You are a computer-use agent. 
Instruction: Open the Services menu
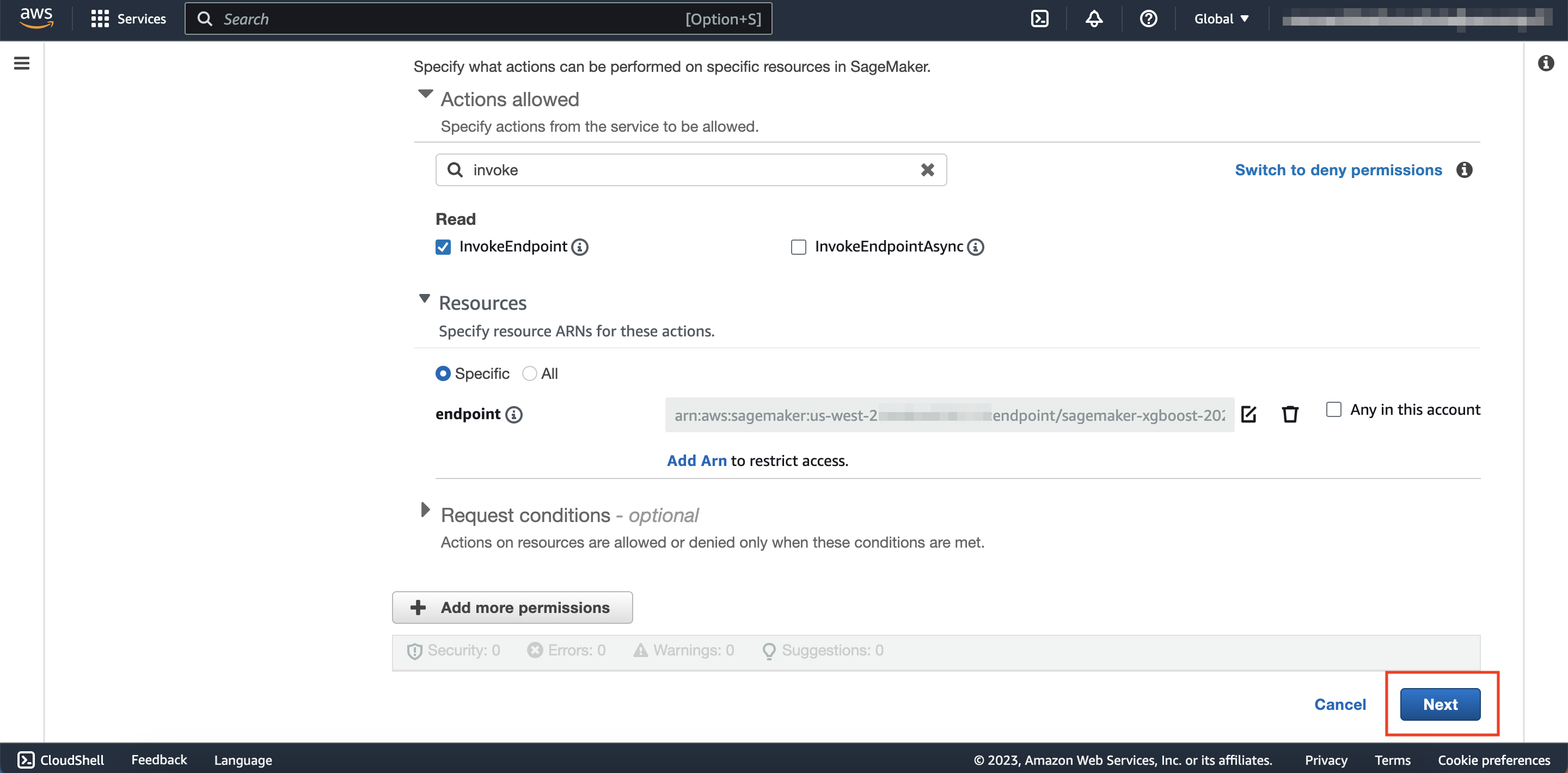click(x=128, y=19)
